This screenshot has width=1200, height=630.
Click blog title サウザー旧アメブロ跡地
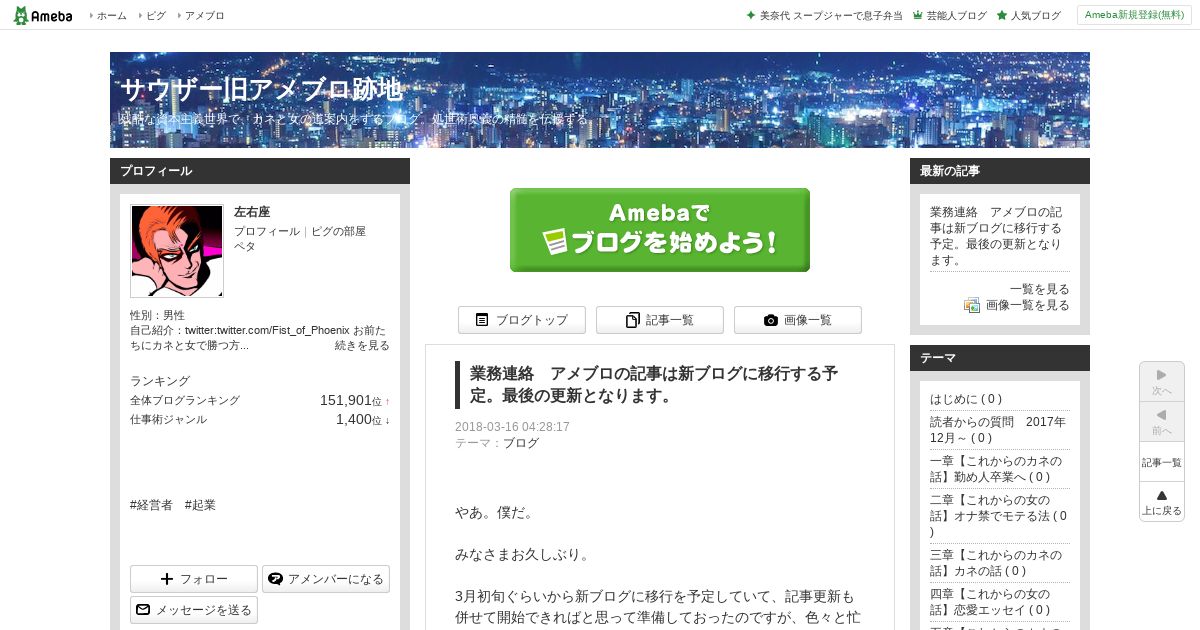coord(261,90)
